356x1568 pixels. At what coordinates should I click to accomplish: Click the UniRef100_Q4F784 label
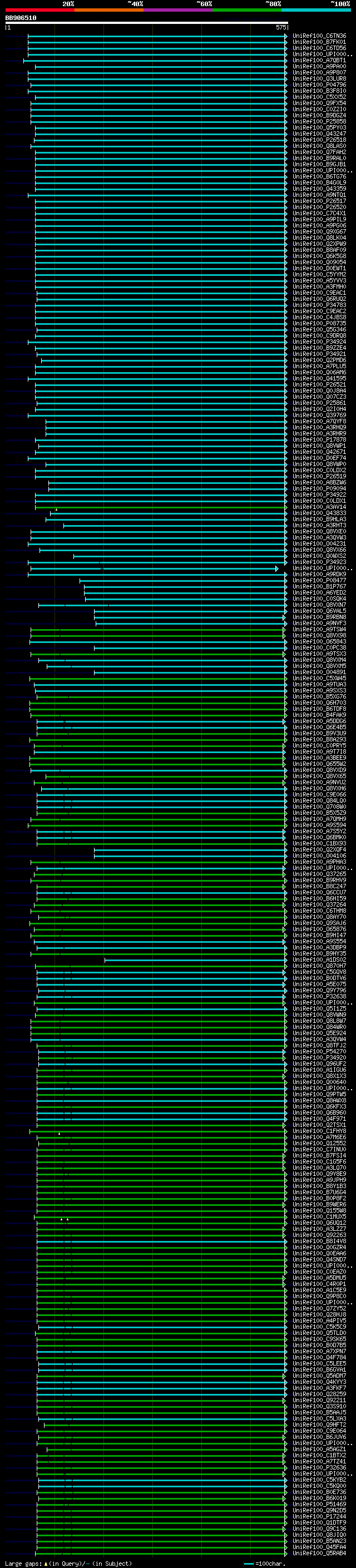tap(319, 1357)
